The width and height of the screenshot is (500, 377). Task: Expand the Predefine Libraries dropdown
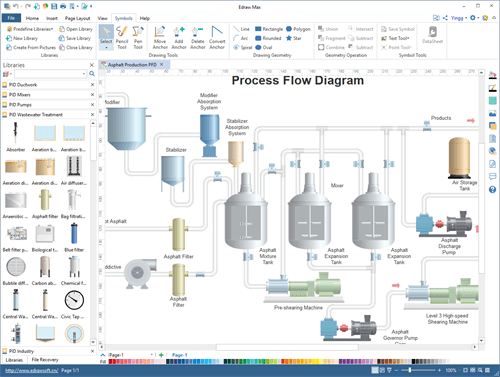pos(30,29)
